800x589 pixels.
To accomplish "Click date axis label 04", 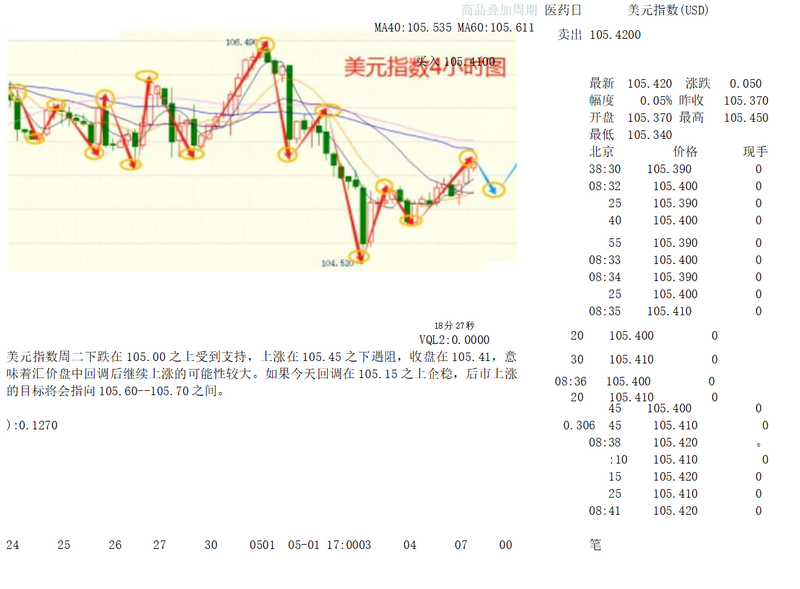I will tap(410, 545).
